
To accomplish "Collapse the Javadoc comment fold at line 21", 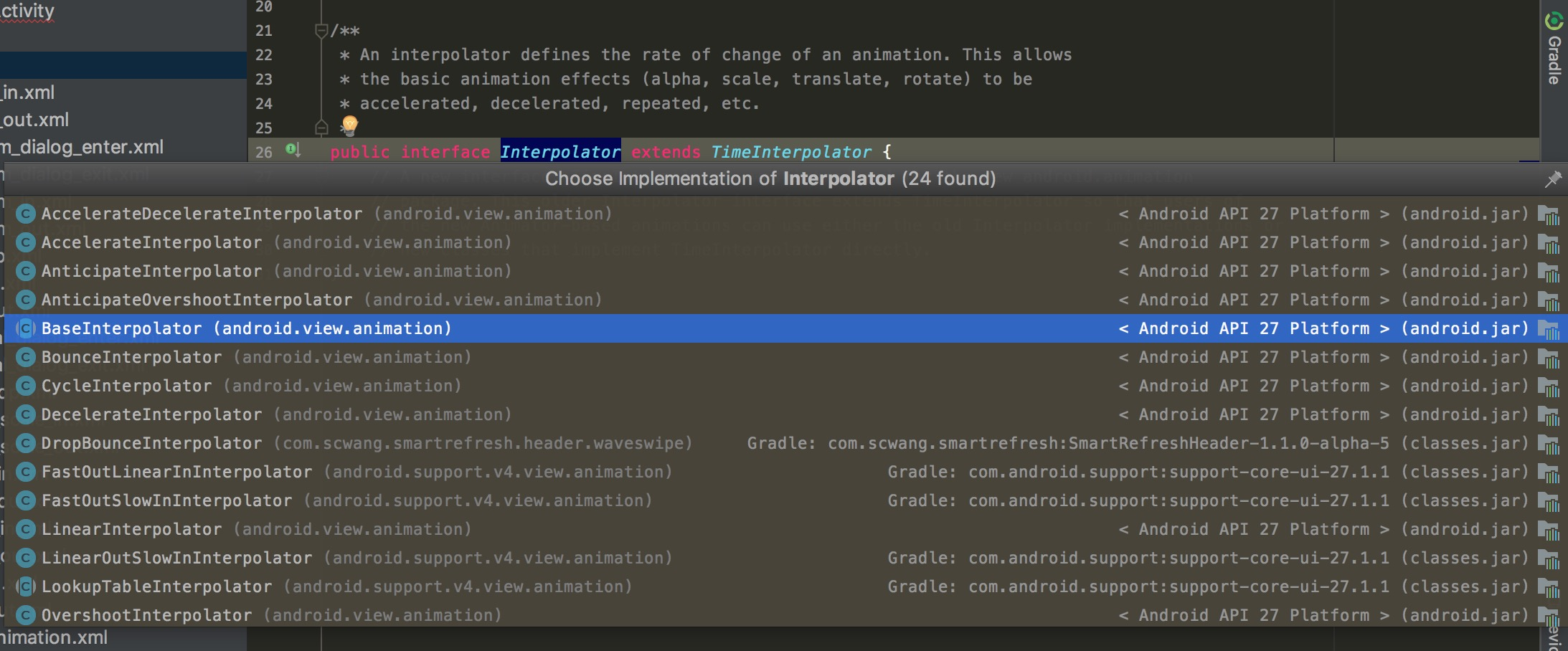I will pyautogui.click(x=321, y=31).
